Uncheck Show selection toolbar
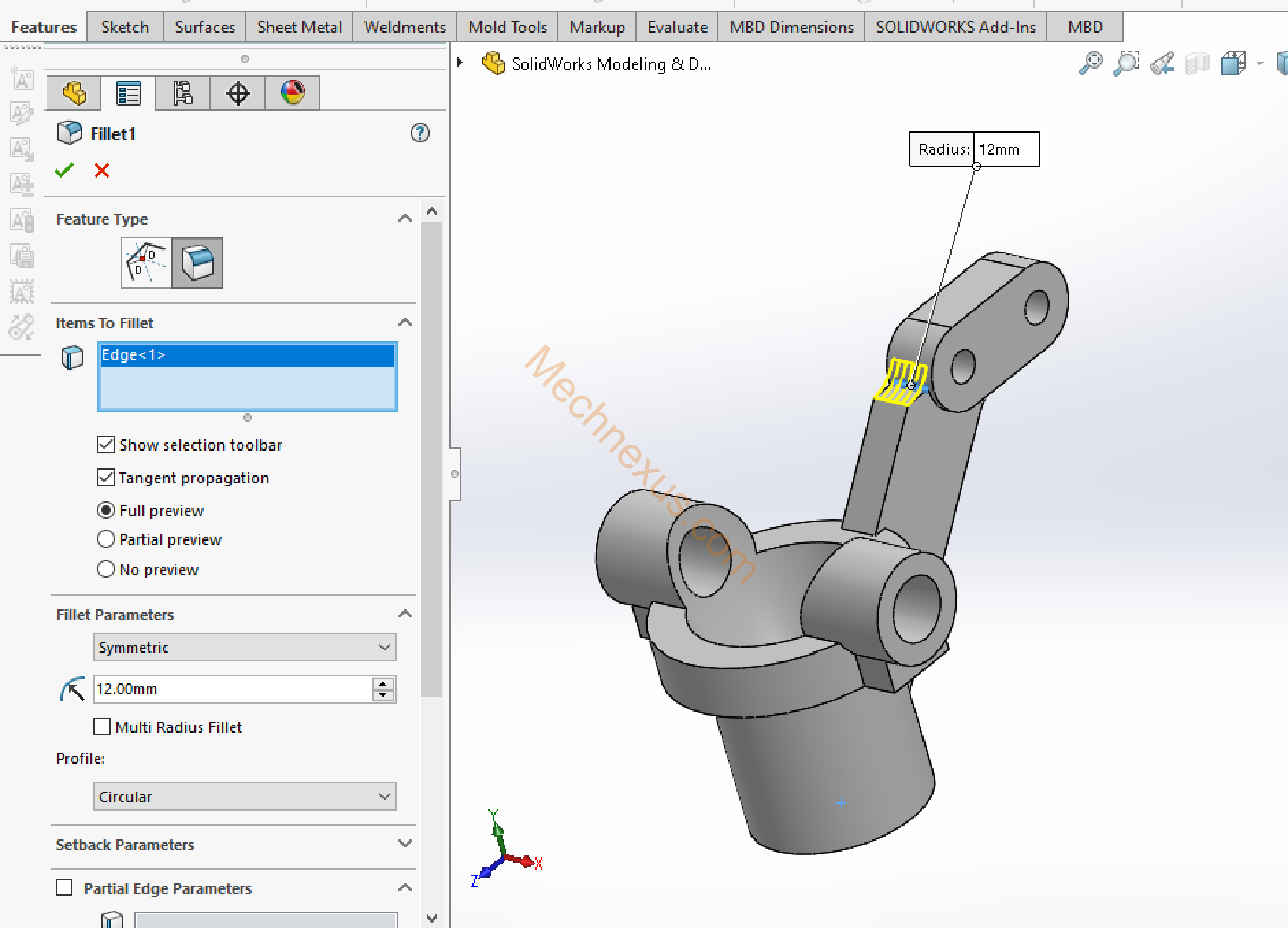1288x928 pixels. pos(106,445)
